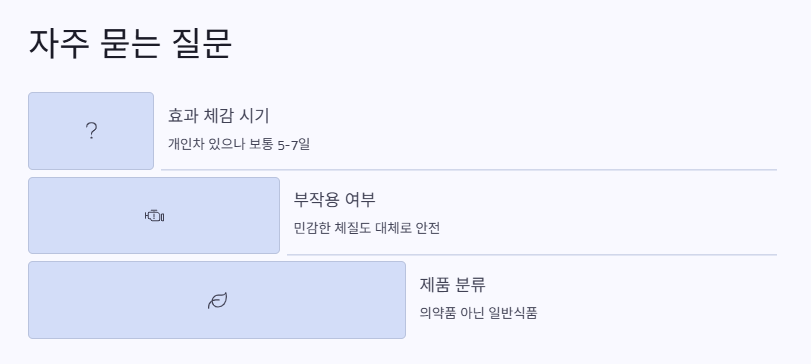This screenshot has height=364, width=811.
Task: Click the '자주 묻는 질문' heading
Action: [130, 43]
